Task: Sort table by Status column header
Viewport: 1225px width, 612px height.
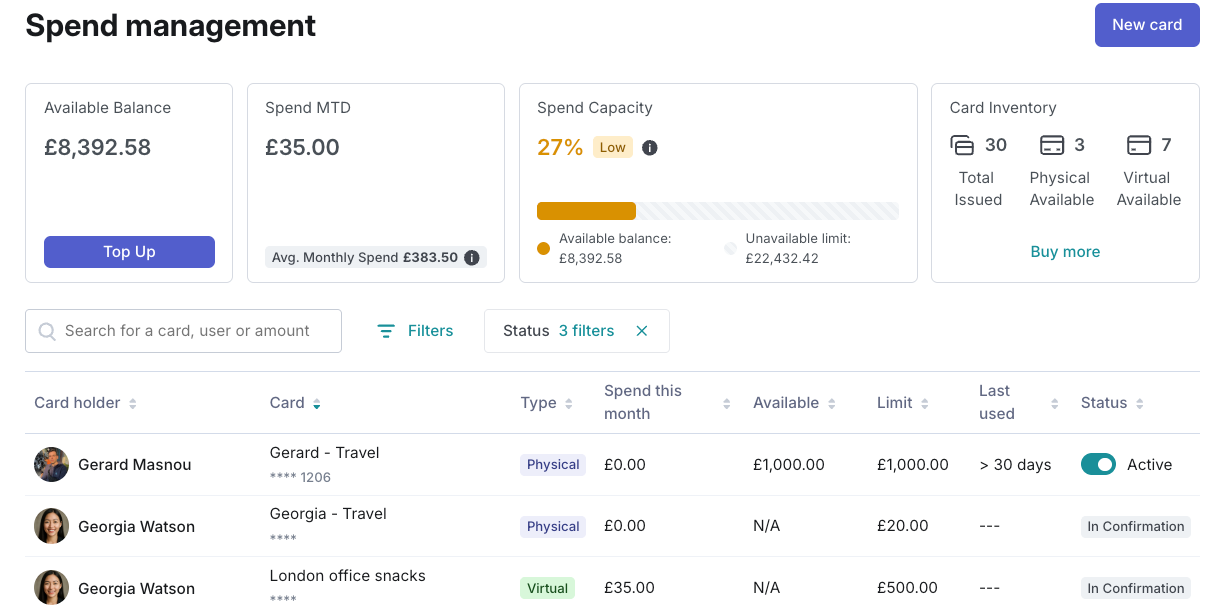Action: (1140, 404)
